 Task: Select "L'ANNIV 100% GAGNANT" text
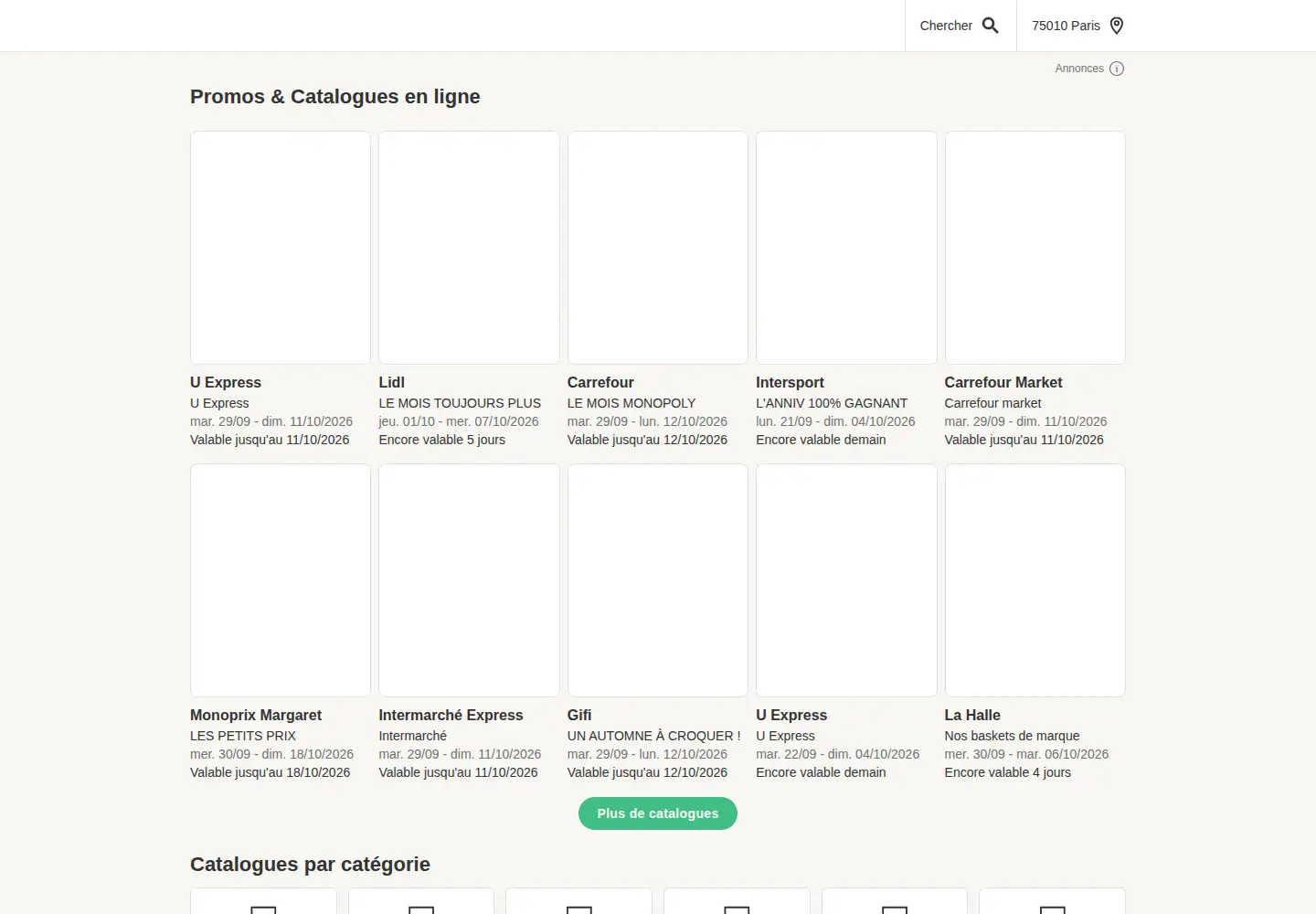(x=832, y=403)
